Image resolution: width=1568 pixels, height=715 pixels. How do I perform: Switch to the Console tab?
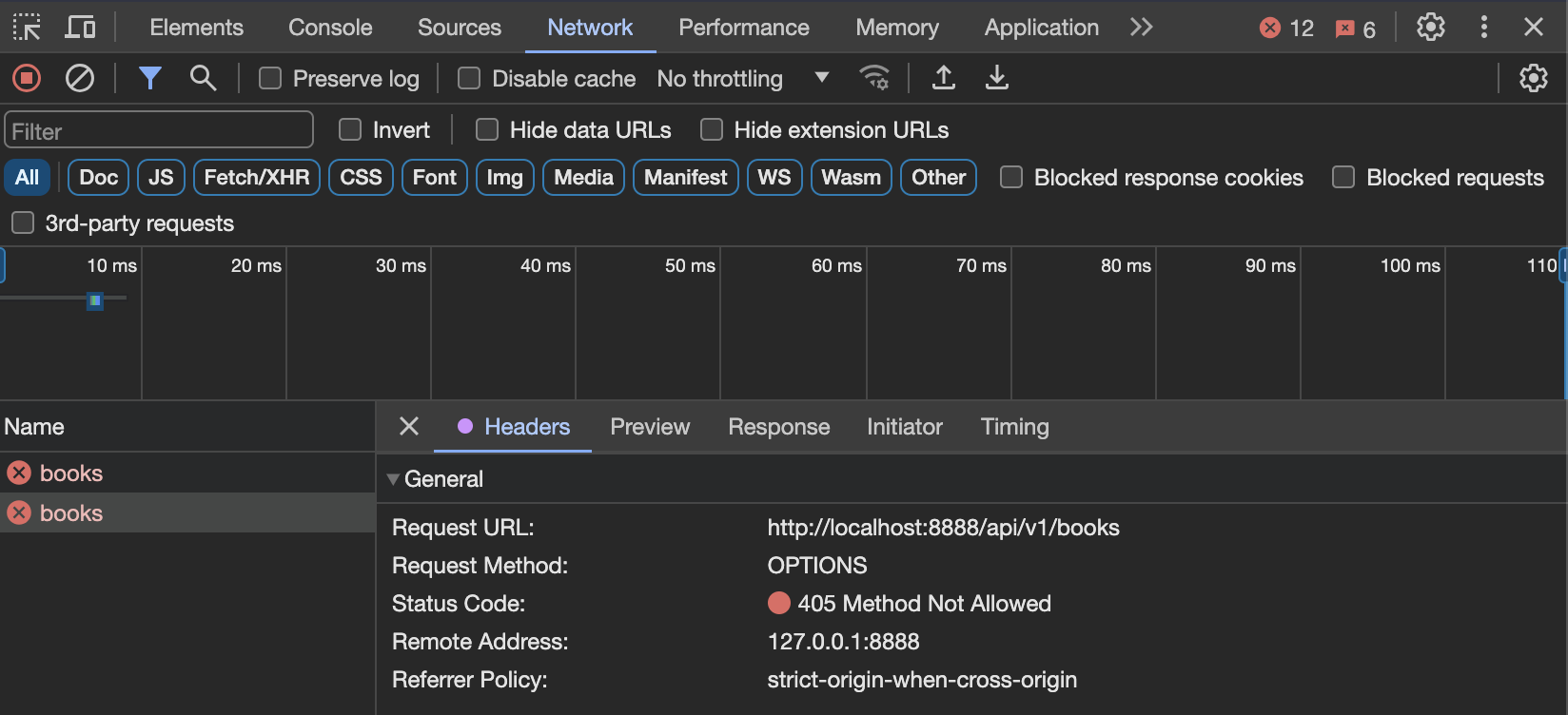tap(330, 28)
